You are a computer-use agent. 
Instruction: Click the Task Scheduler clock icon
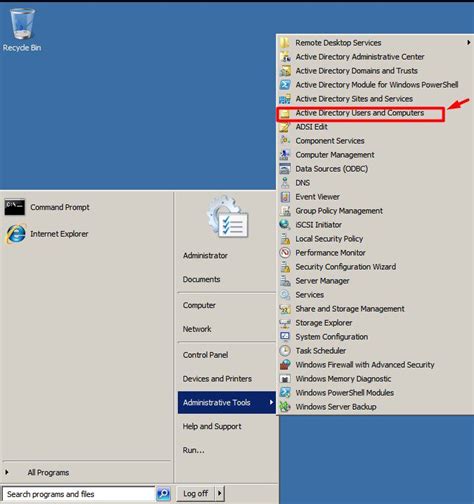pos(285,351)
